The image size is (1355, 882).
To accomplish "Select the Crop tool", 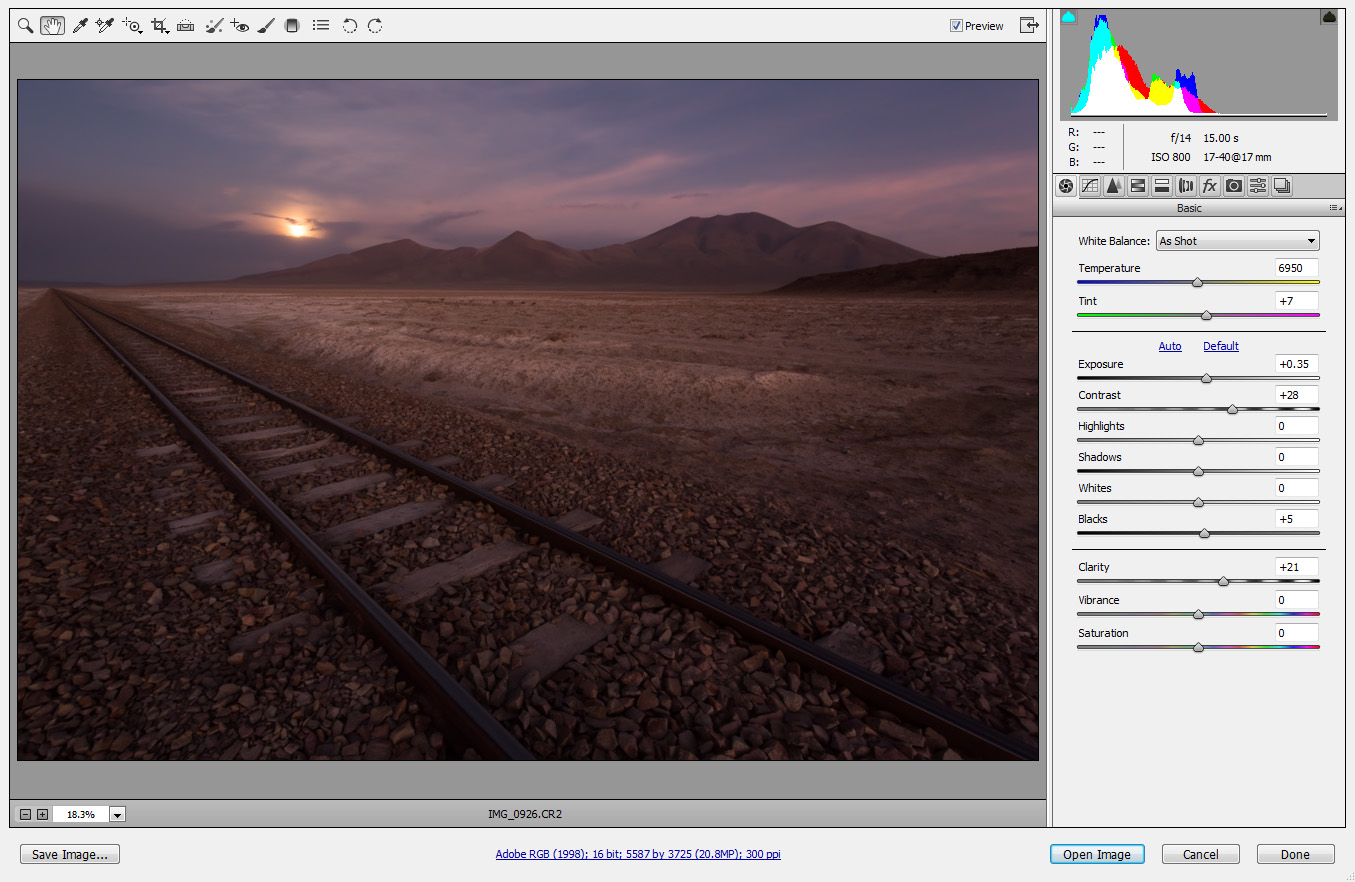I will coord(158,26).
